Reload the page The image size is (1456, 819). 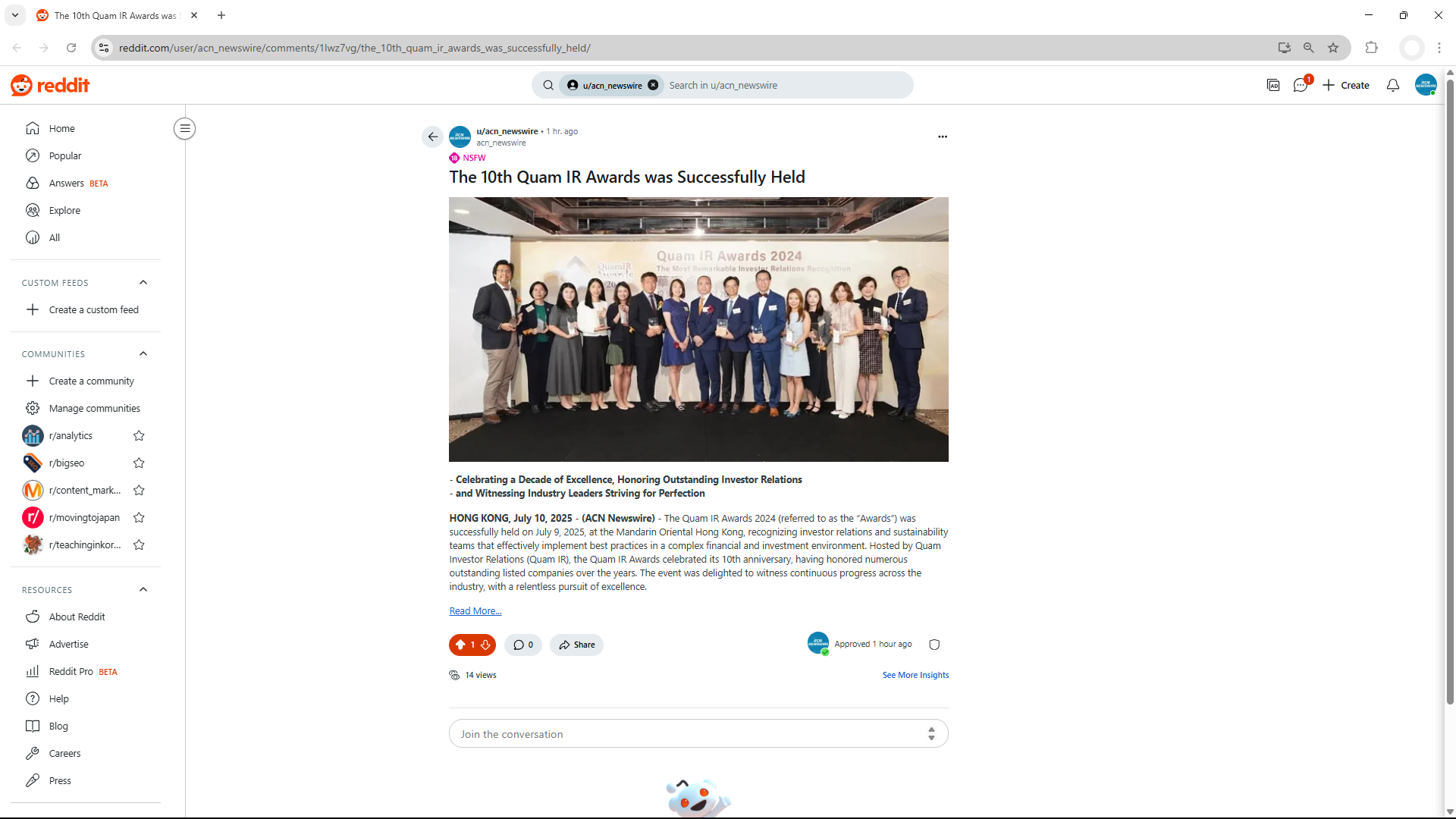71,48
